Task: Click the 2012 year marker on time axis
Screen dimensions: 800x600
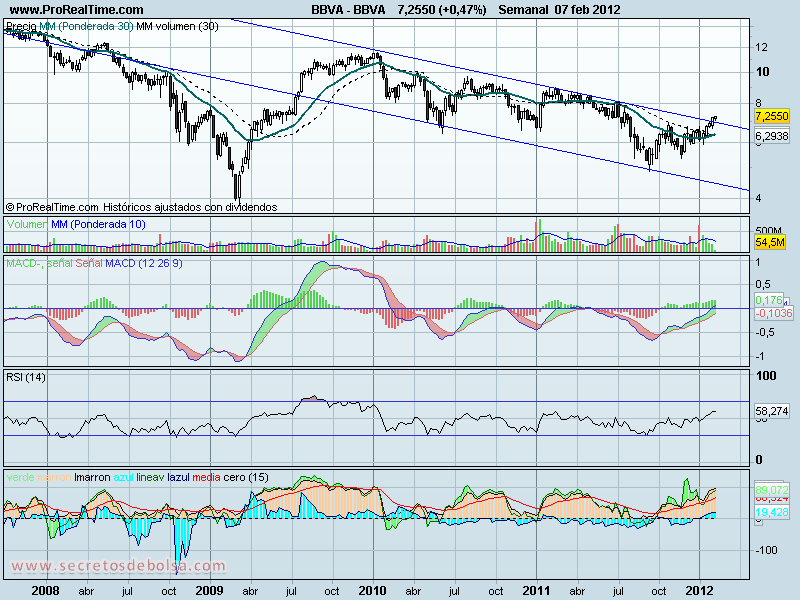Action: [x=699, y=591]
